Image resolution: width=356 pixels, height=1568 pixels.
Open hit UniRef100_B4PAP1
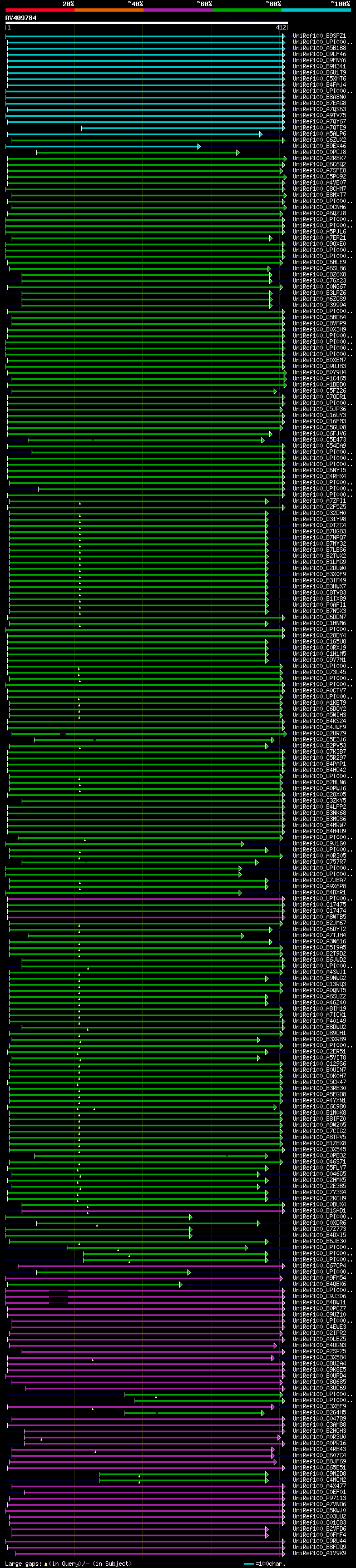(x=319, y=764)
